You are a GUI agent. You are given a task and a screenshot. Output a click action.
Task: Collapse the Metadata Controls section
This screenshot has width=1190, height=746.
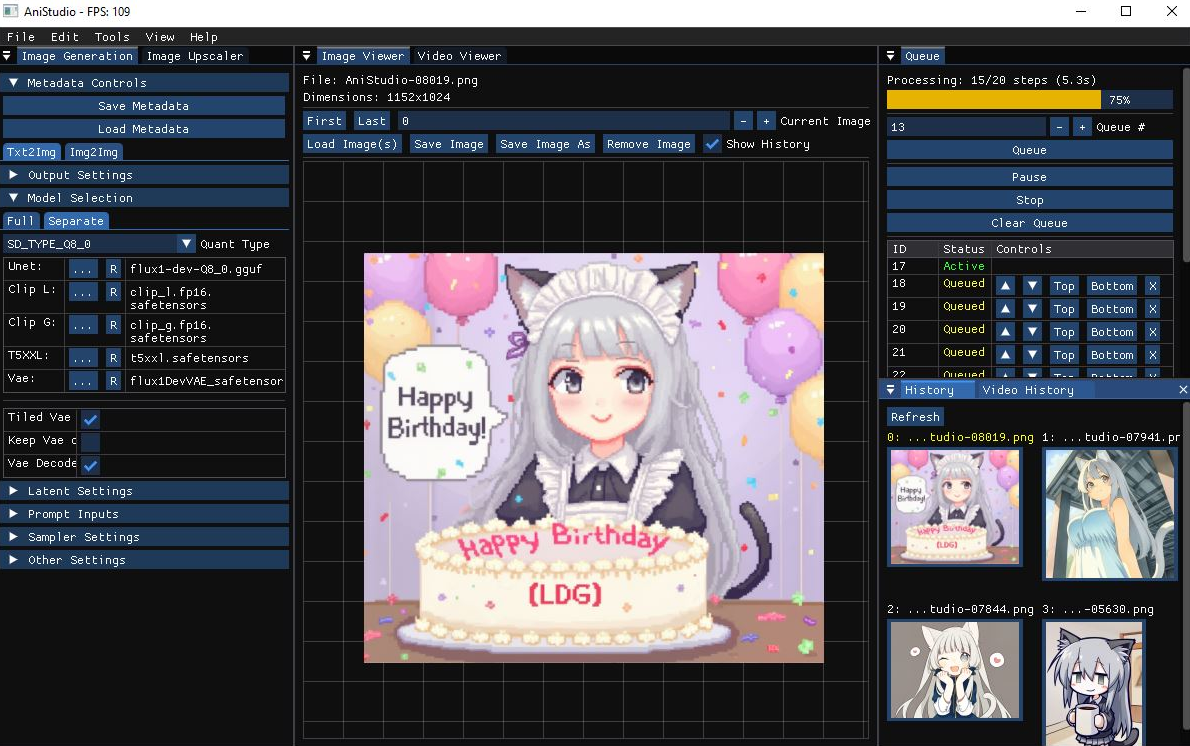click(x=145, y=83)
